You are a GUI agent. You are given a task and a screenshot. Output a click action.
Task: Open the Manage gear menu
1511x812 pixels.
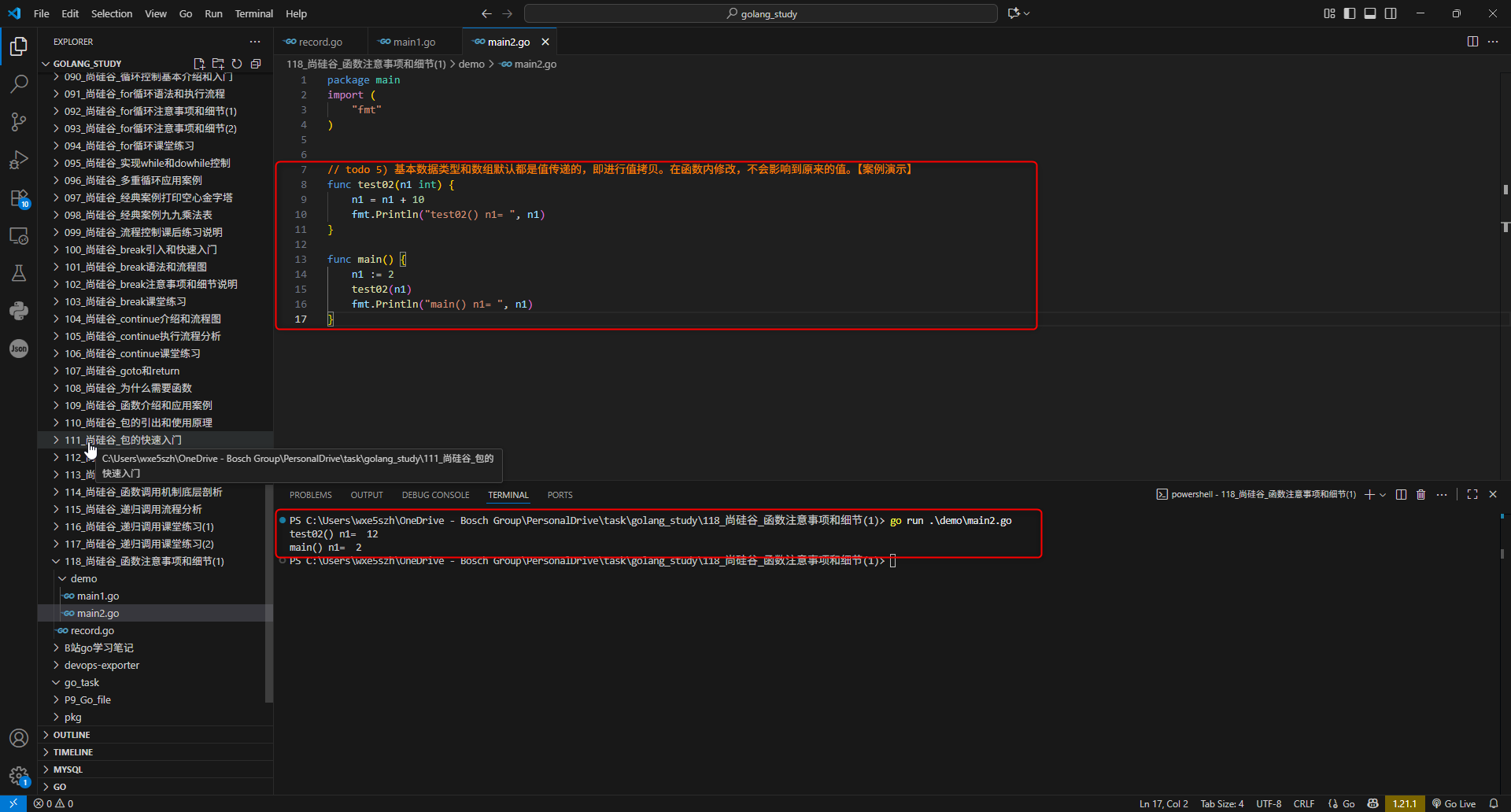click(19, 776)
